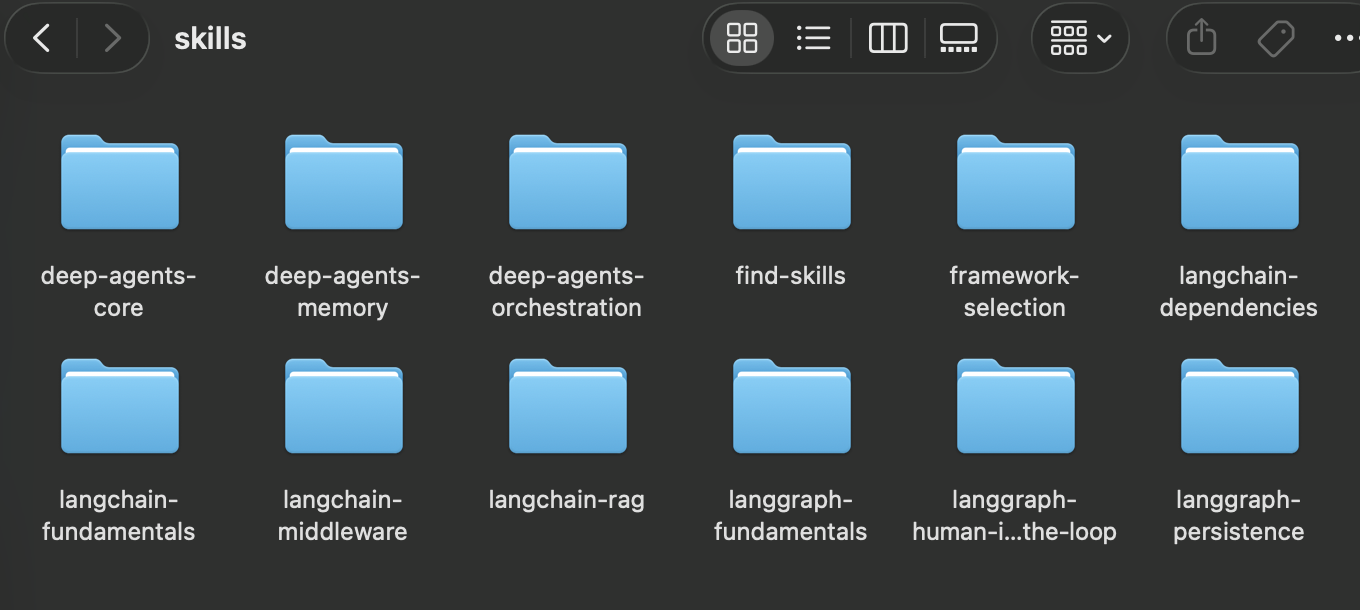The image size is (1360, 610).
Task: Click the deep-agents-memory name label
Action: 343,292
